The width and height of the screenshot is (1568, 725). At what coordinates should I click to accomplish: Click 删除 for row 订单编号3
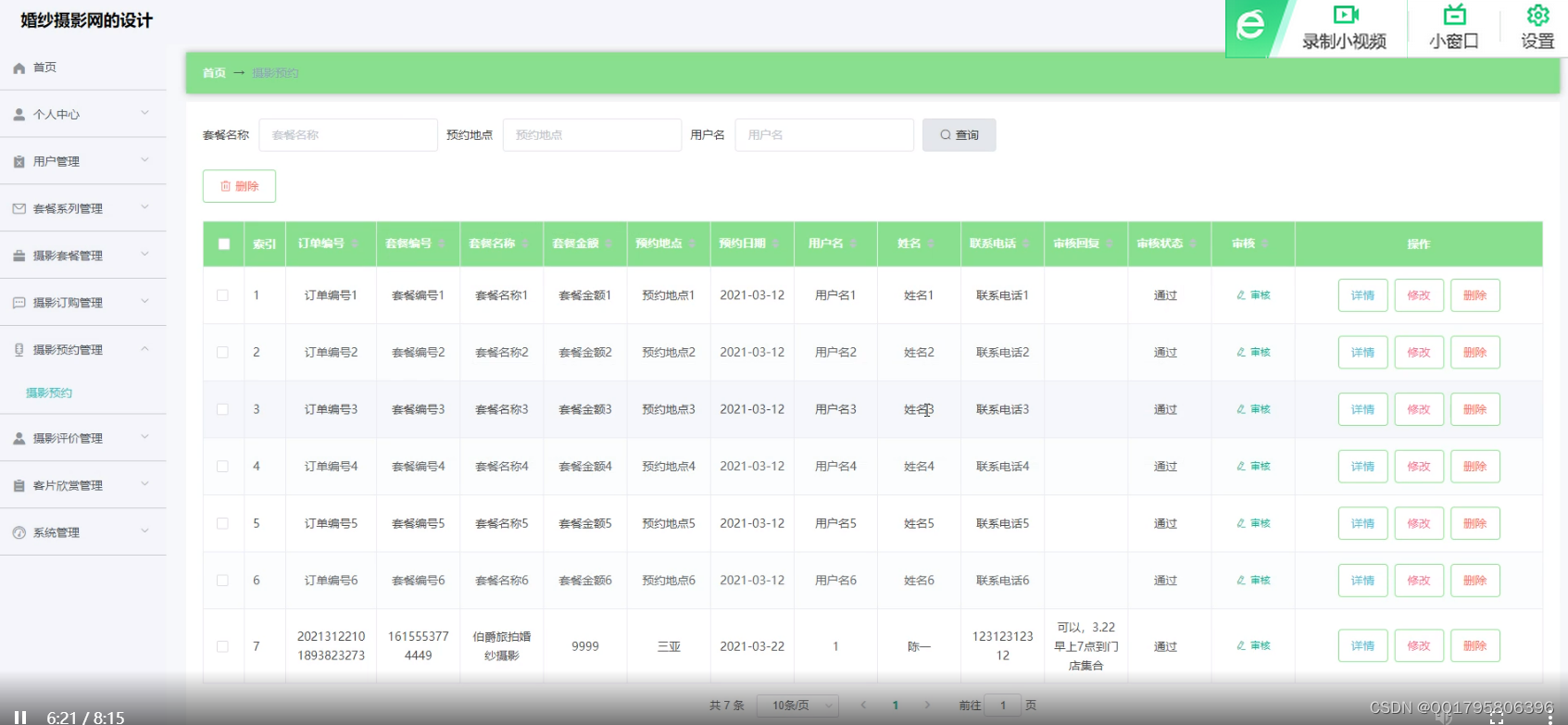coord(1474,409)
